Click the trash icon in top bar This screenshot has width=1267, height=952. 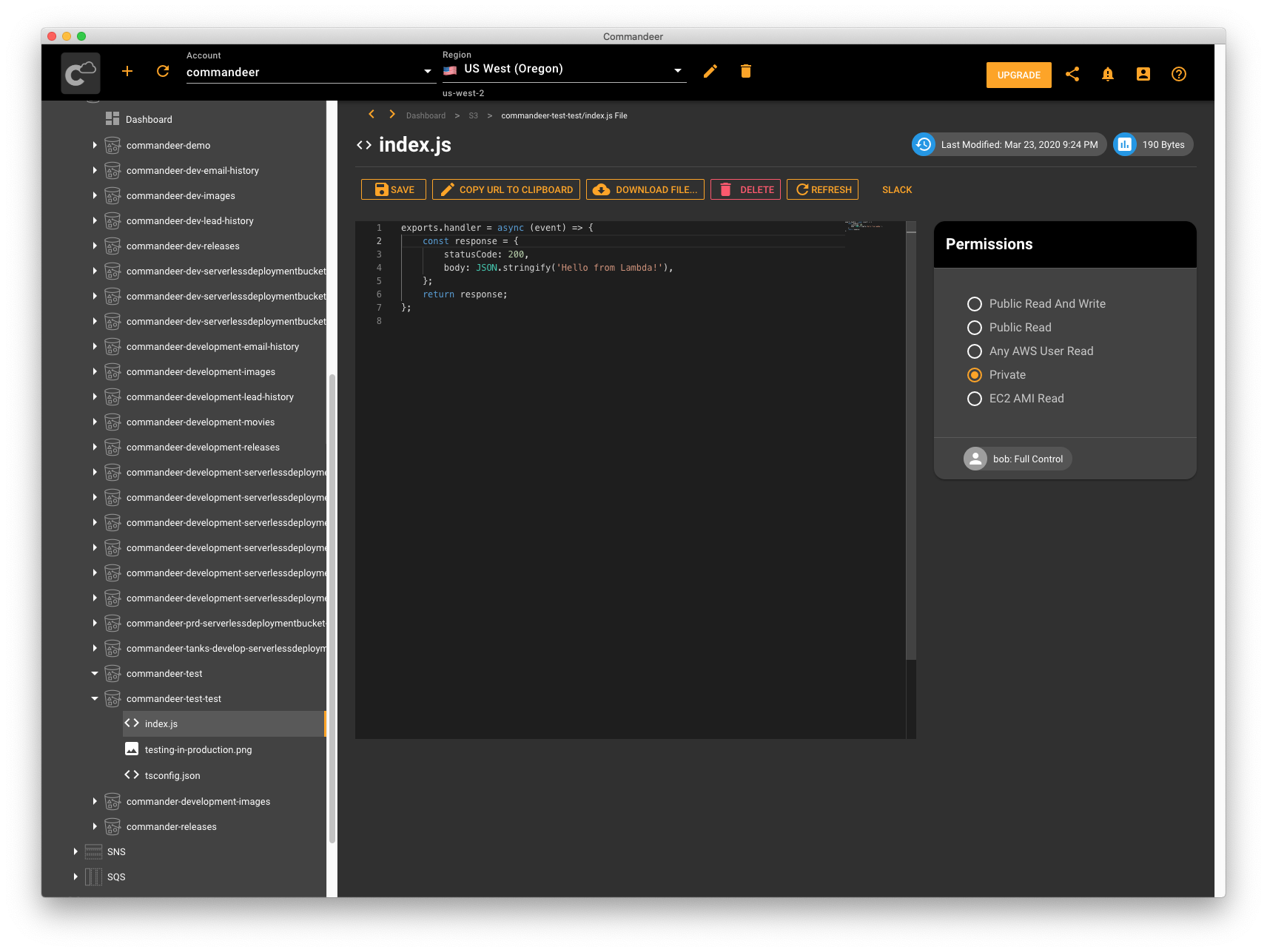tap(746, 71)
